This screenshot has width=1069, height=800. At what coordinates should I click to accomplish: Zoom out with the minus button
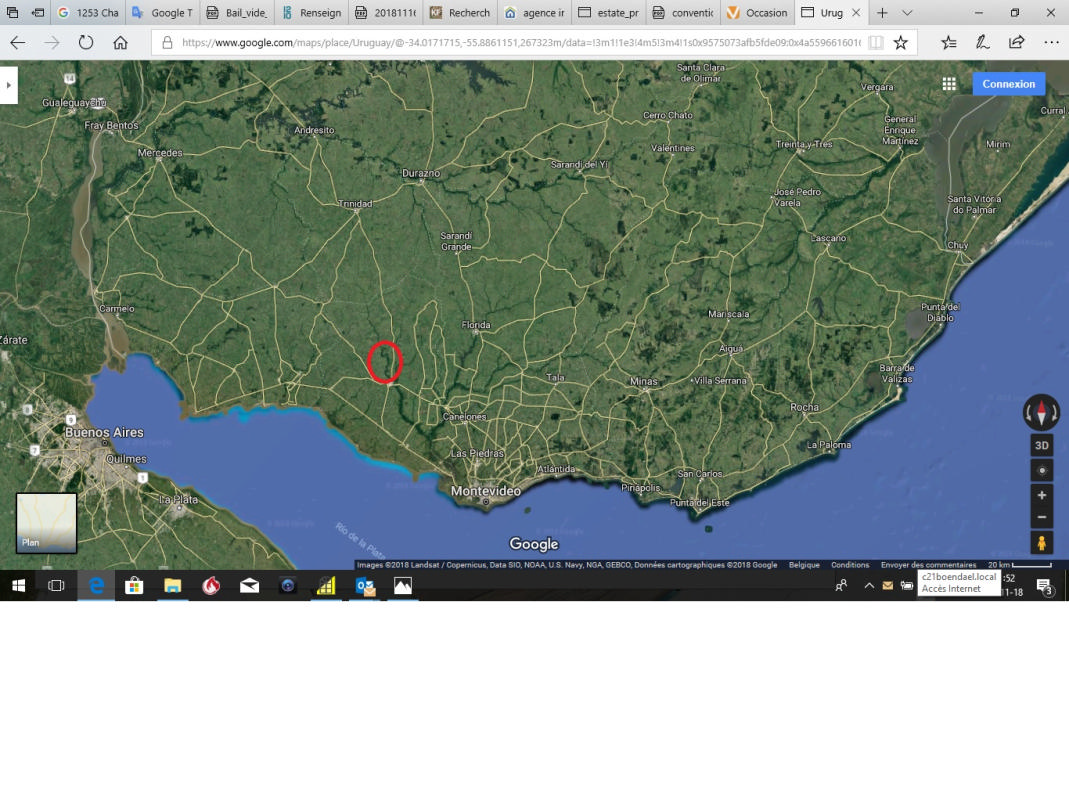(x=1041, y=517)
